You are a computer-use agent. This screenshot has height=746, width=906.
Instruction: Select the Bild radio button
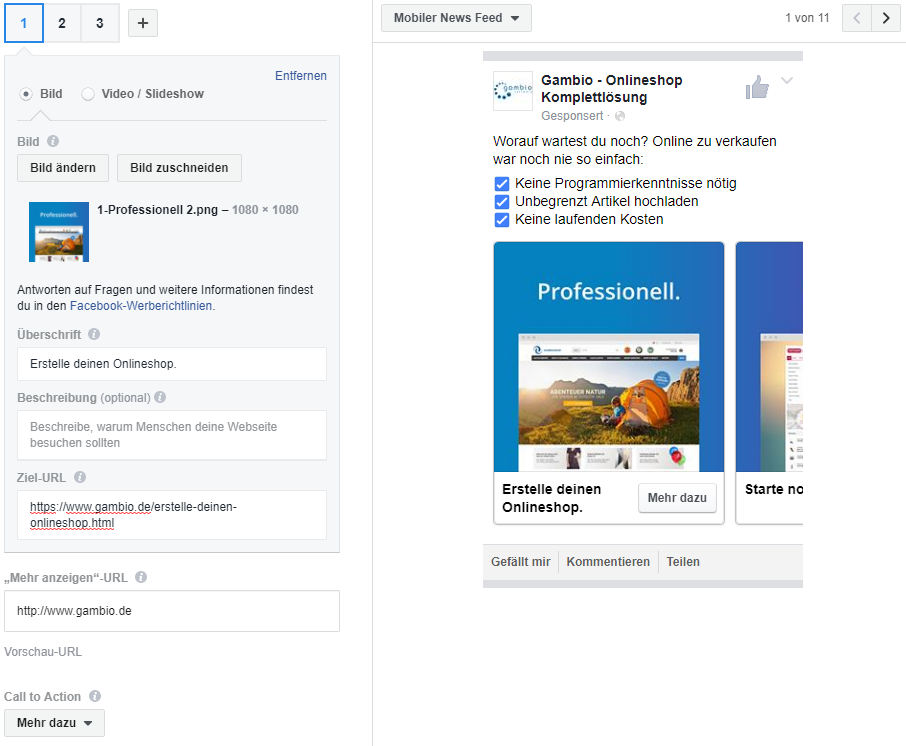pyautogui.click(x=27, y=94)
